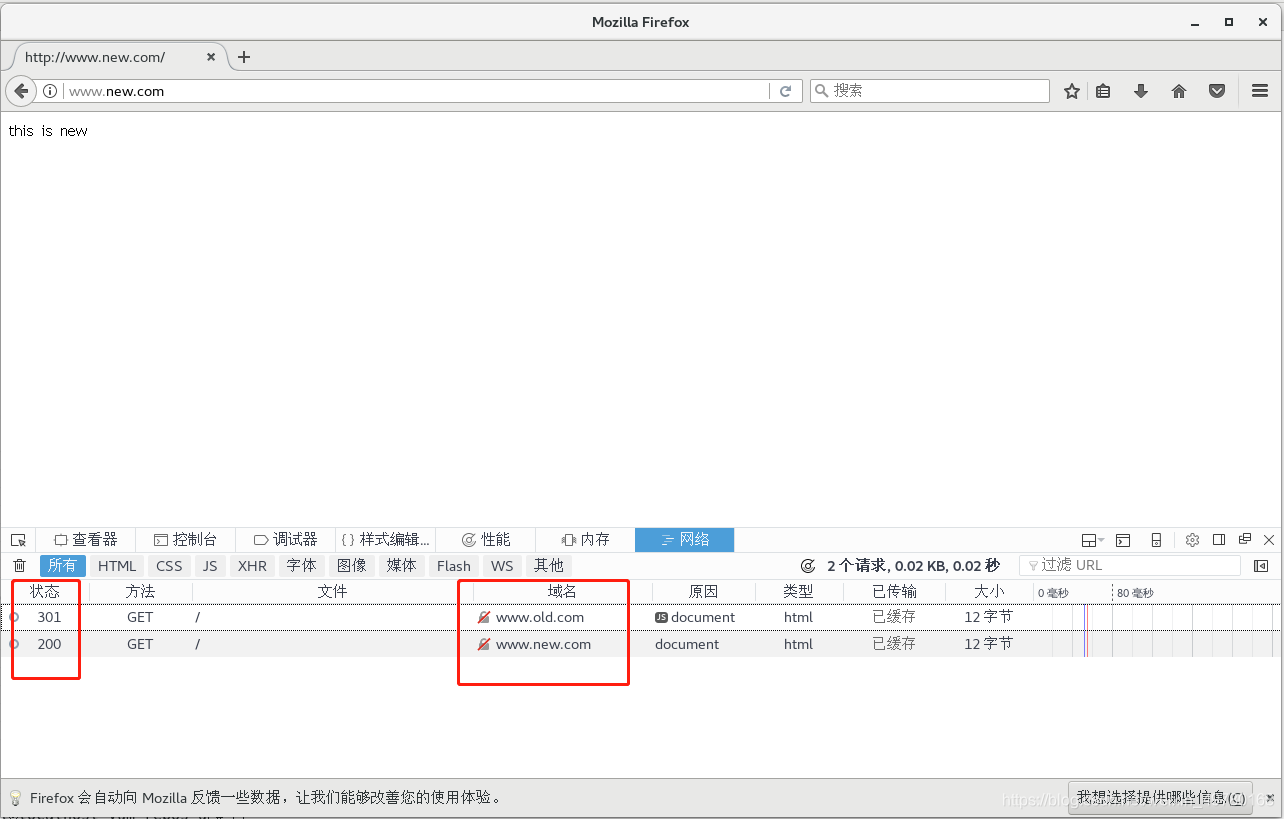Sort by 原因 cause column header
The height and width of the screenshot is (819, 1284).
point(703,592)
